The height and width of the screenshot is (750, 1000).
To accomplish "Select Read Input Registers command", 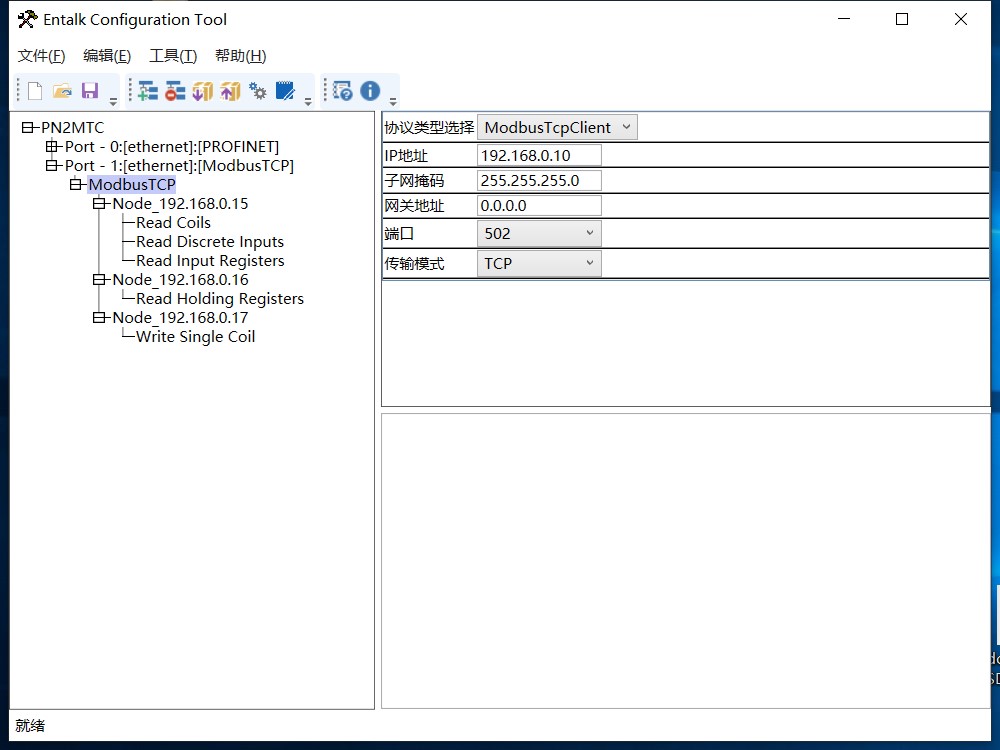I will tap(210, 261).
